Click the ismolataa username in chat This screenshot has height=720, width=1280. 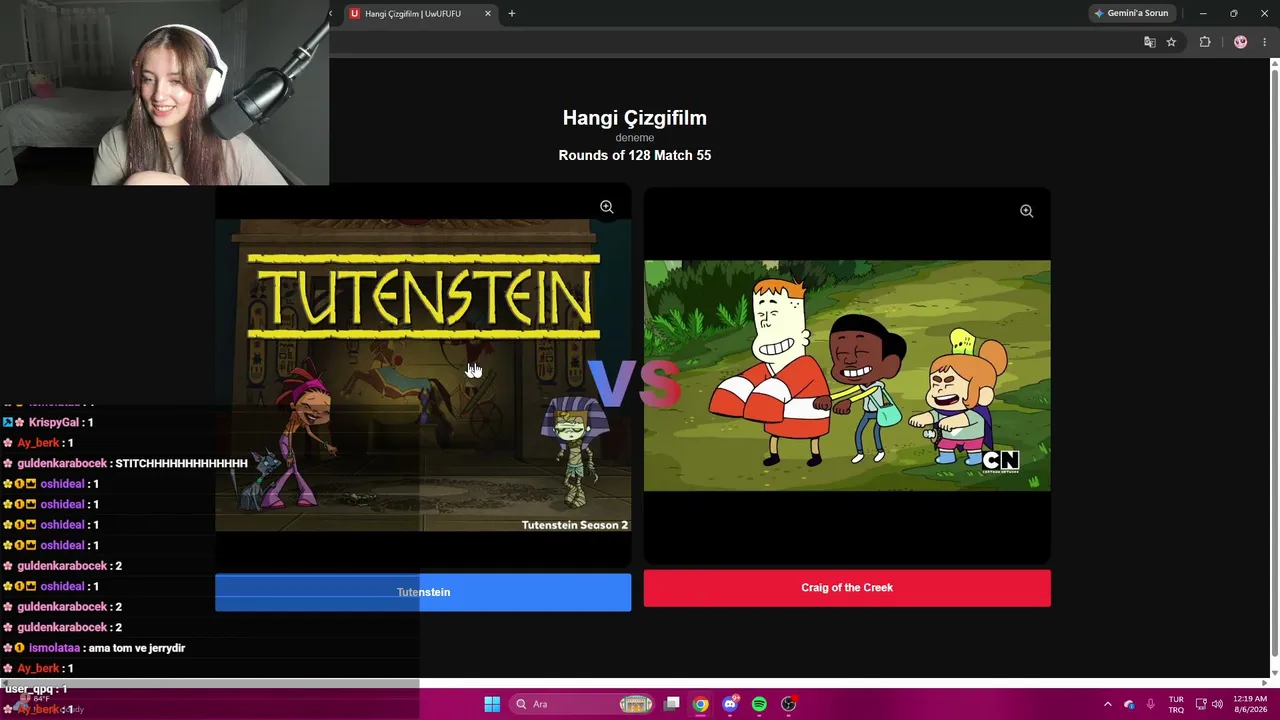click(54, 648)
